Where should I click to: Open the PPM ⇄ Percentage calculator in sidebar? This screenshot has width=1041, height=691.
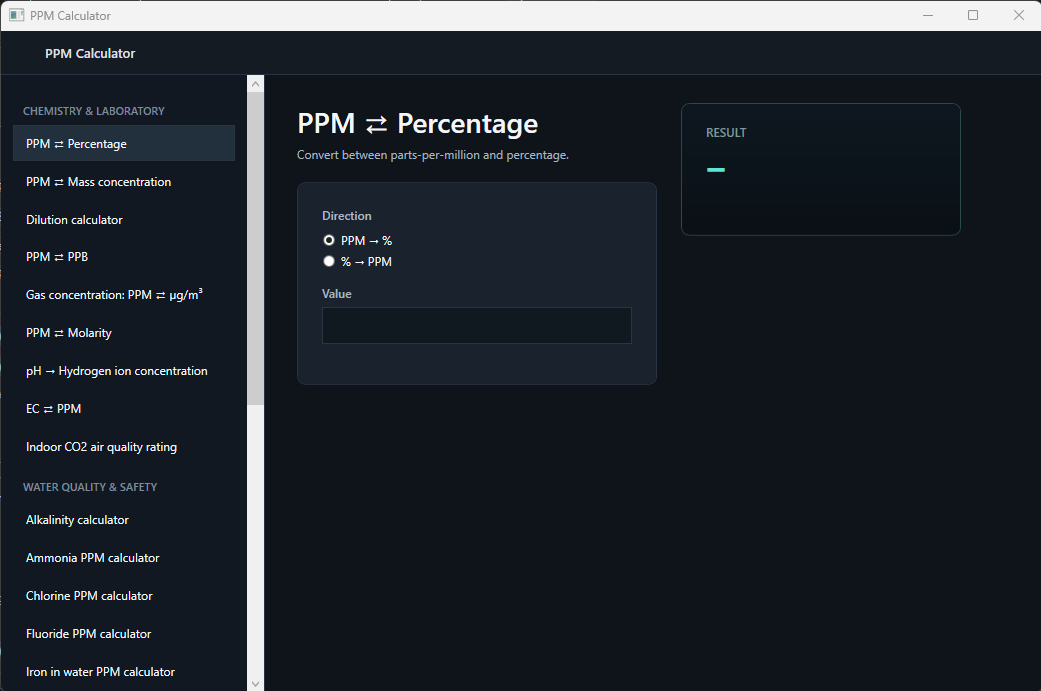(x=123, y=143)
